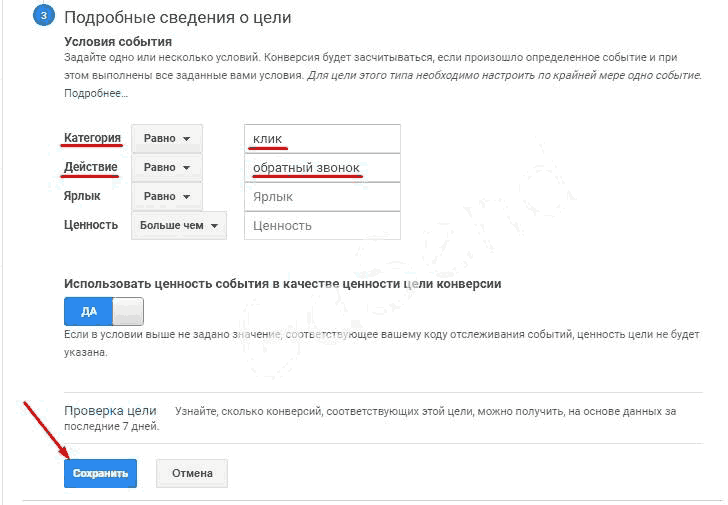Click the Отмена button
728x505 pixels.
coord(192,473)
